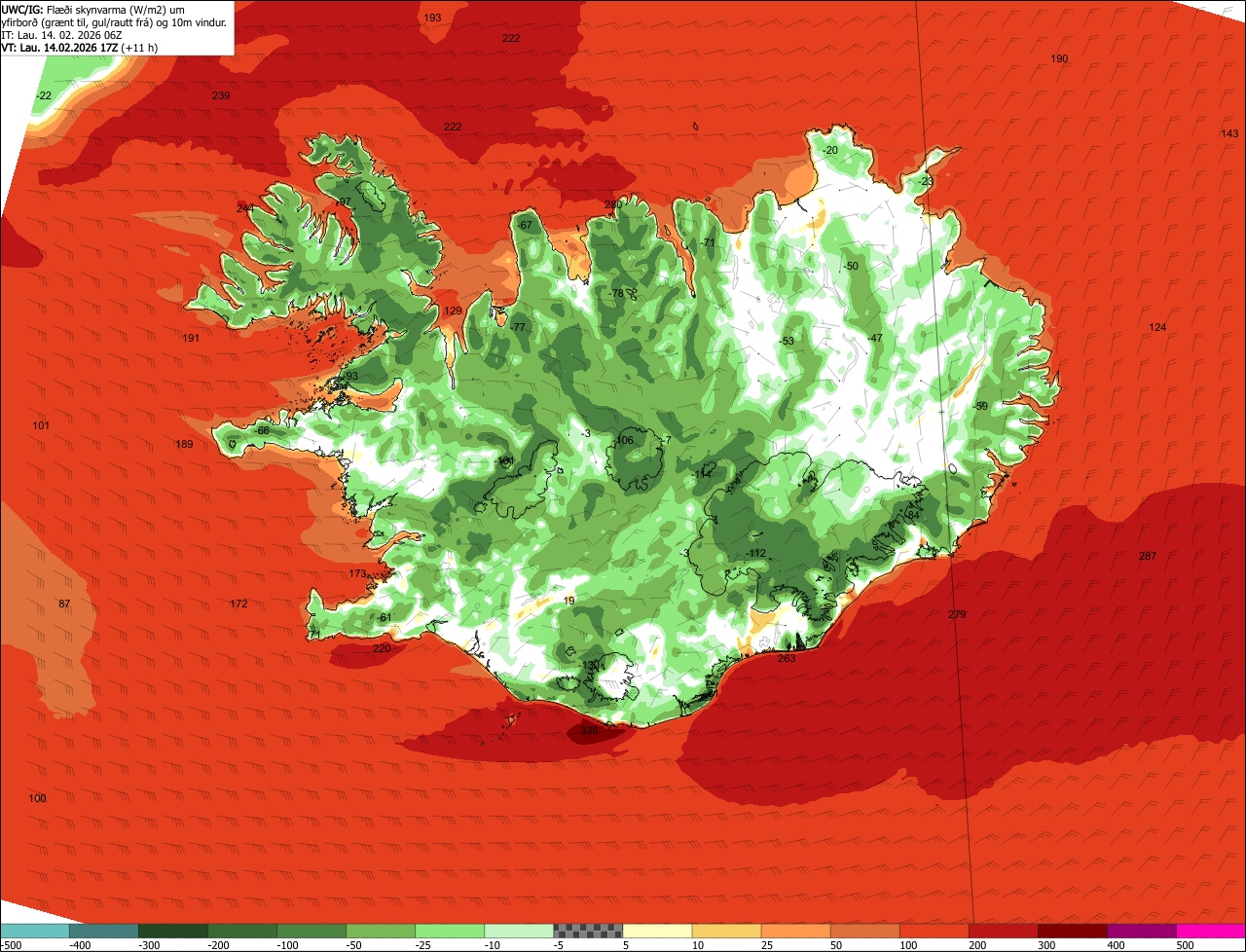Click the map value '87'
The width and height of the screenshot is (1246, 952).
coord(64,604)
